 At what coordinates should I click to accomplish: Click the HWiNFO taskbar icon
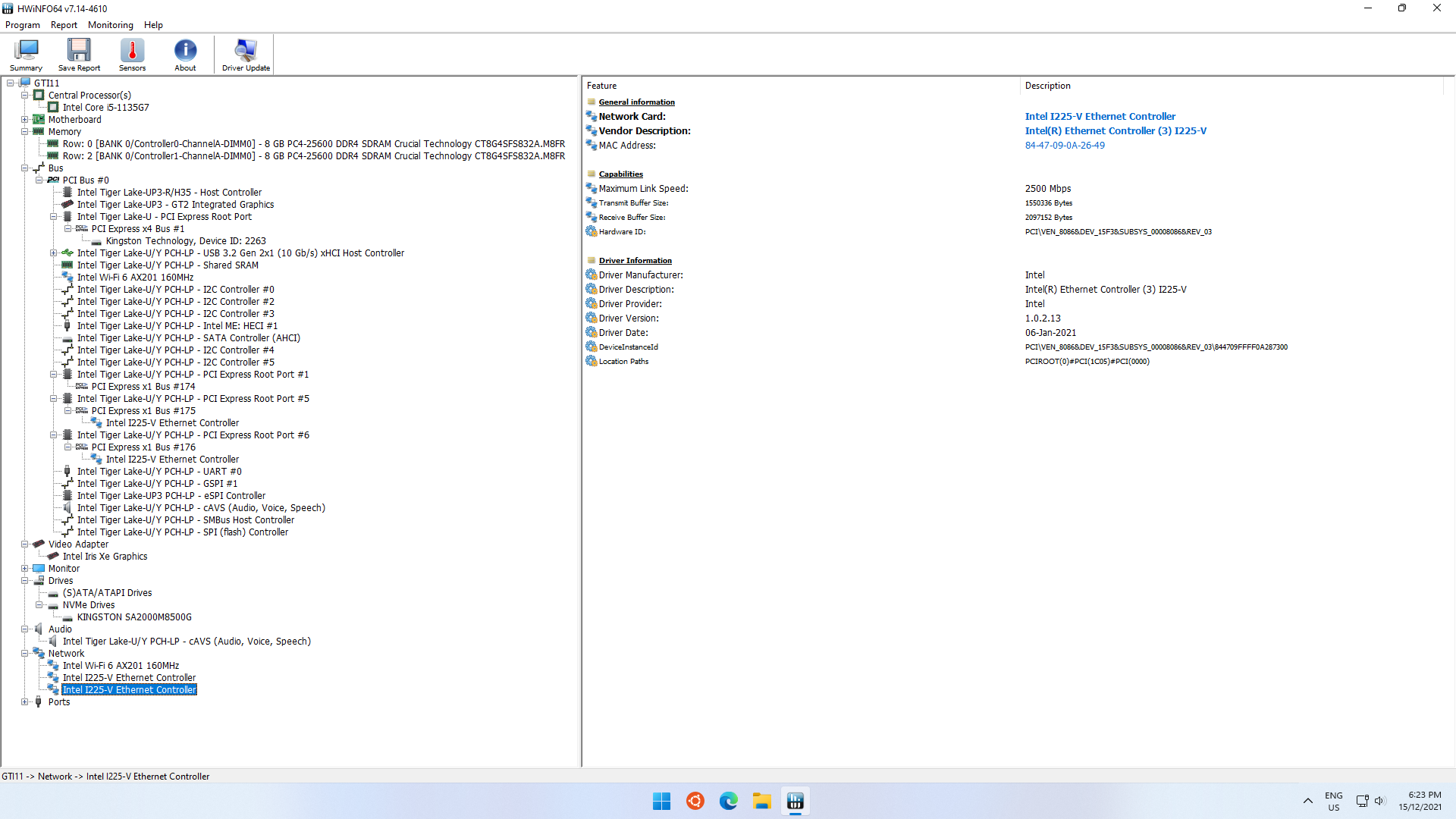[795, 801]
